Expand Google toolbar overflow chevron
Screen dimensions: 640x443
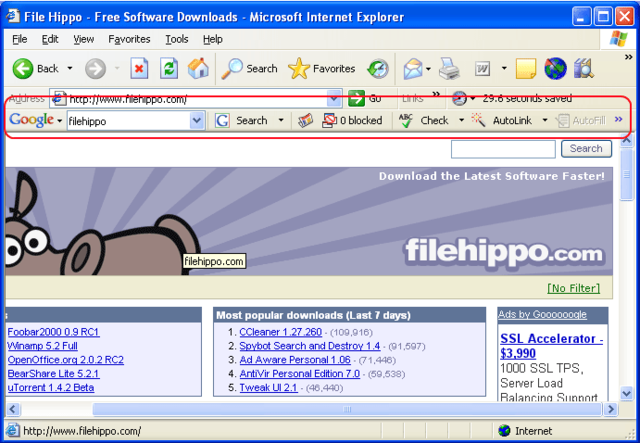[618, 119]
